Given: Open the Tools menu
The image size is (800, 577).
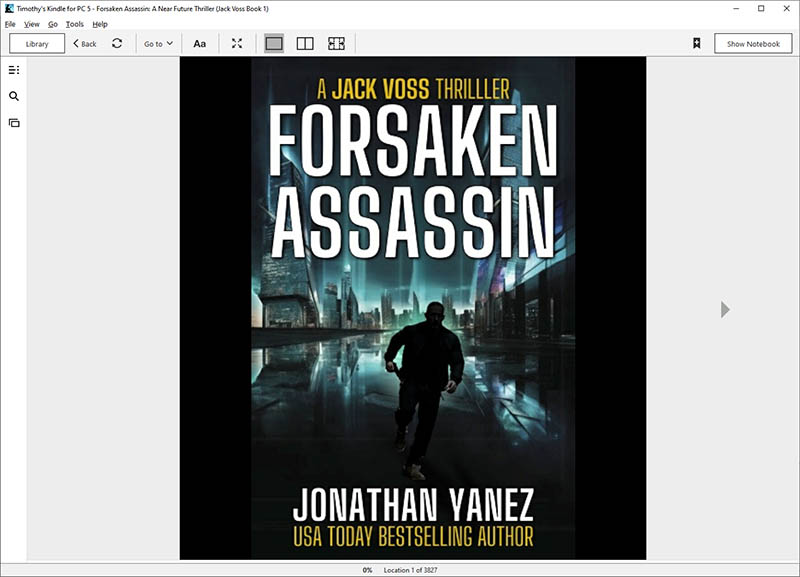Looking at the screenshot, I should point(74,24).
